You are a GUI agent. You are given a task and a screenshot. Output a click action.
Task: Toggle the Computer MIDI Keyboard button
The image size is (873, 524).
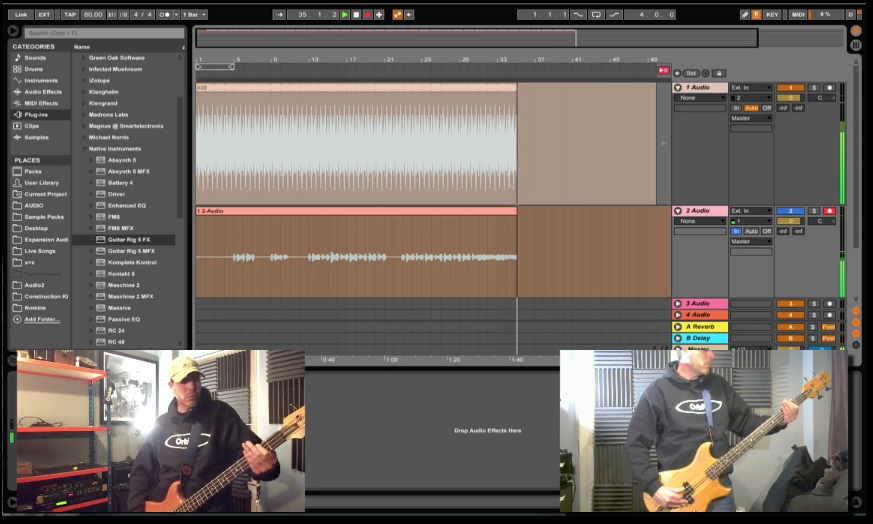point(756,14)
